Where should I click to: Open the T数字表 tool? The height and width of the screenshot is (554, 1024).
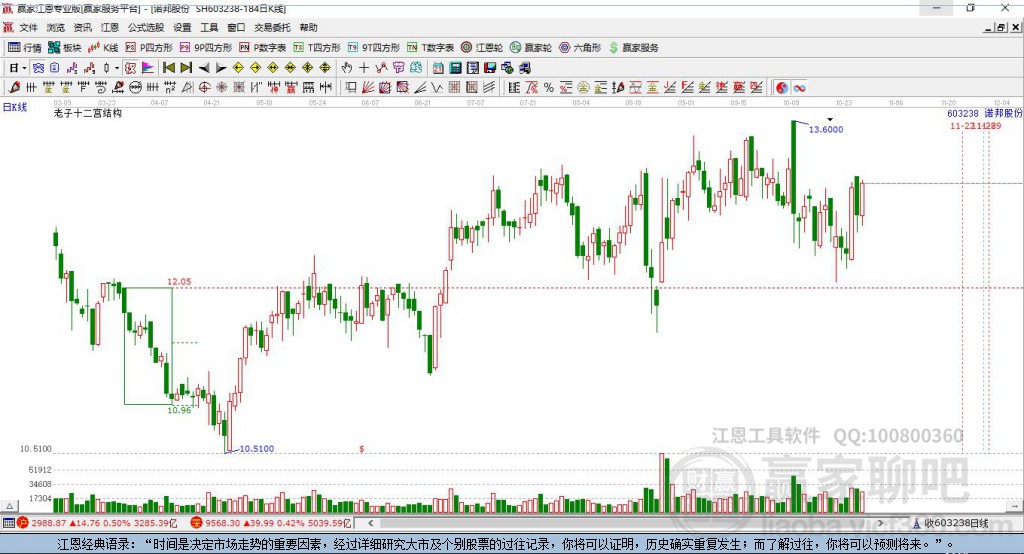pos(430,48)
